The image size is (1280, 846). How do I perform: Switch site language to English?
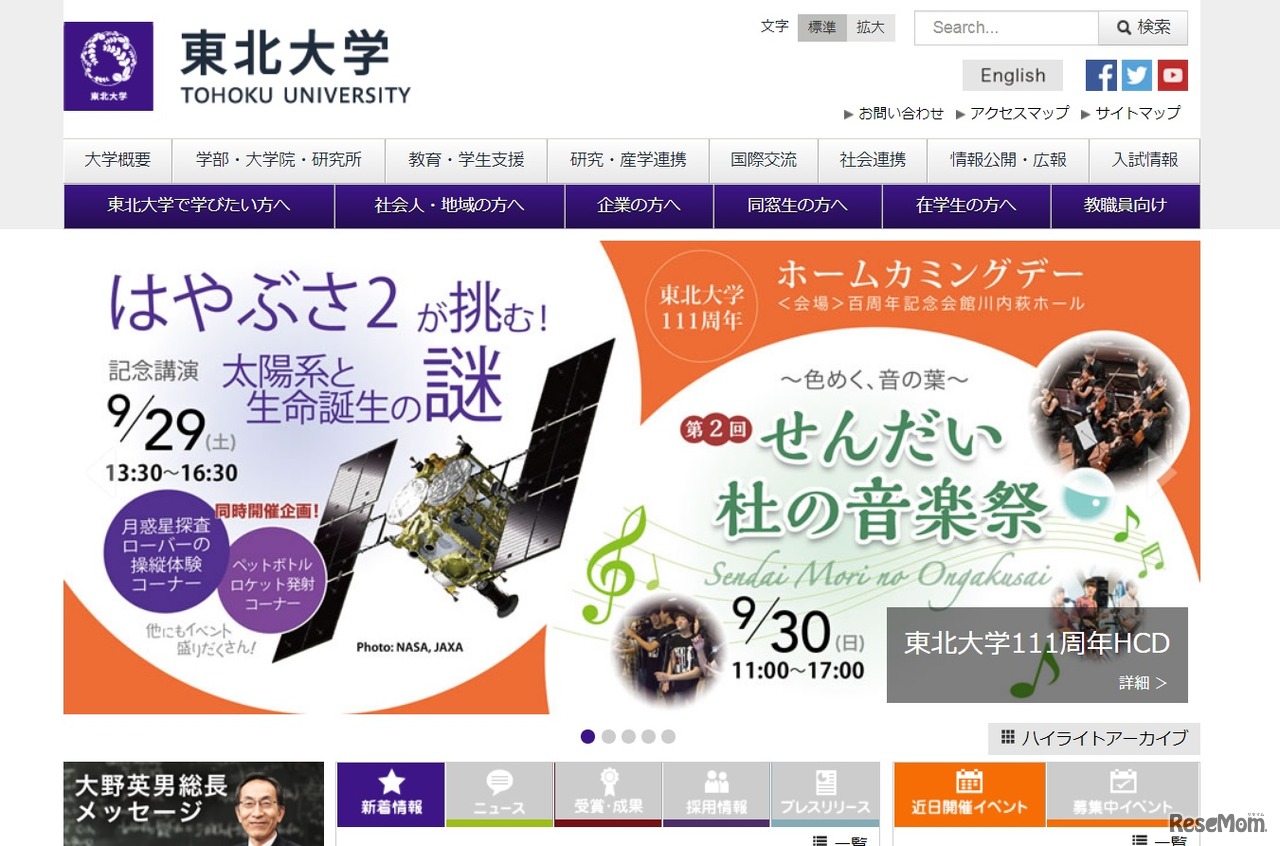click(x=1012, y=75)
